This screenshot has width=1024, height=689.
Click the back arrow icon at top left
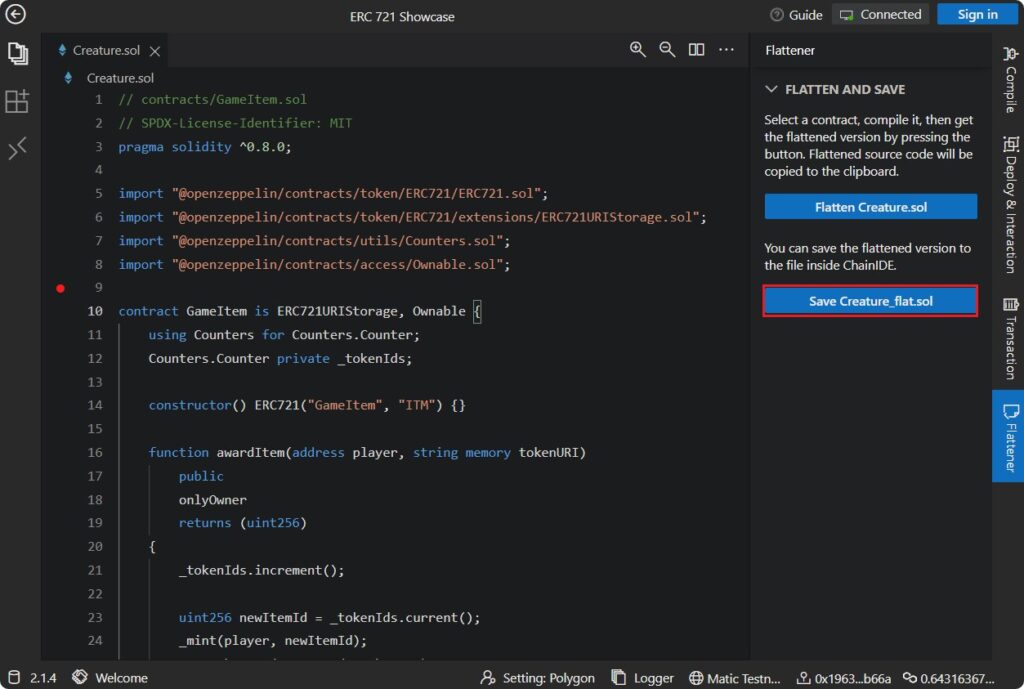coord(16,15)
